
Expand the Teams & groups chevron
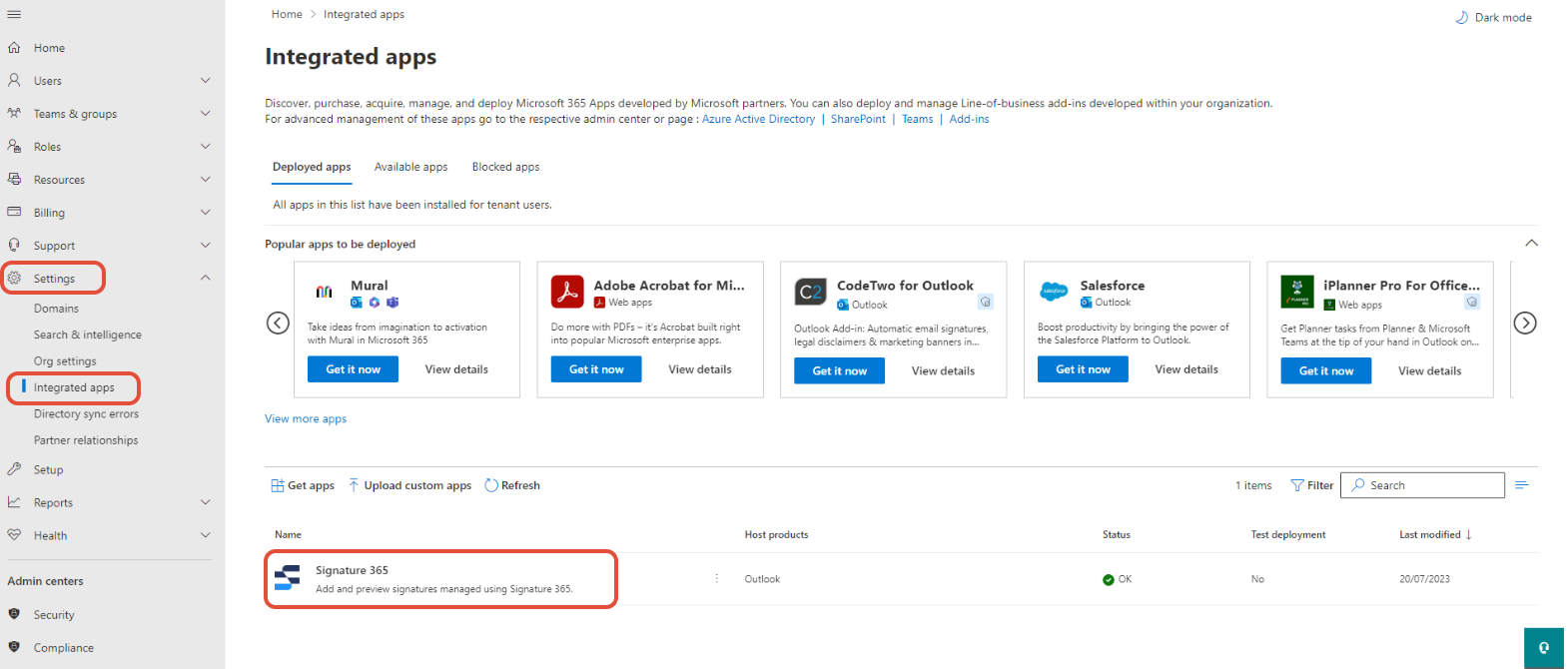(205, 113)
